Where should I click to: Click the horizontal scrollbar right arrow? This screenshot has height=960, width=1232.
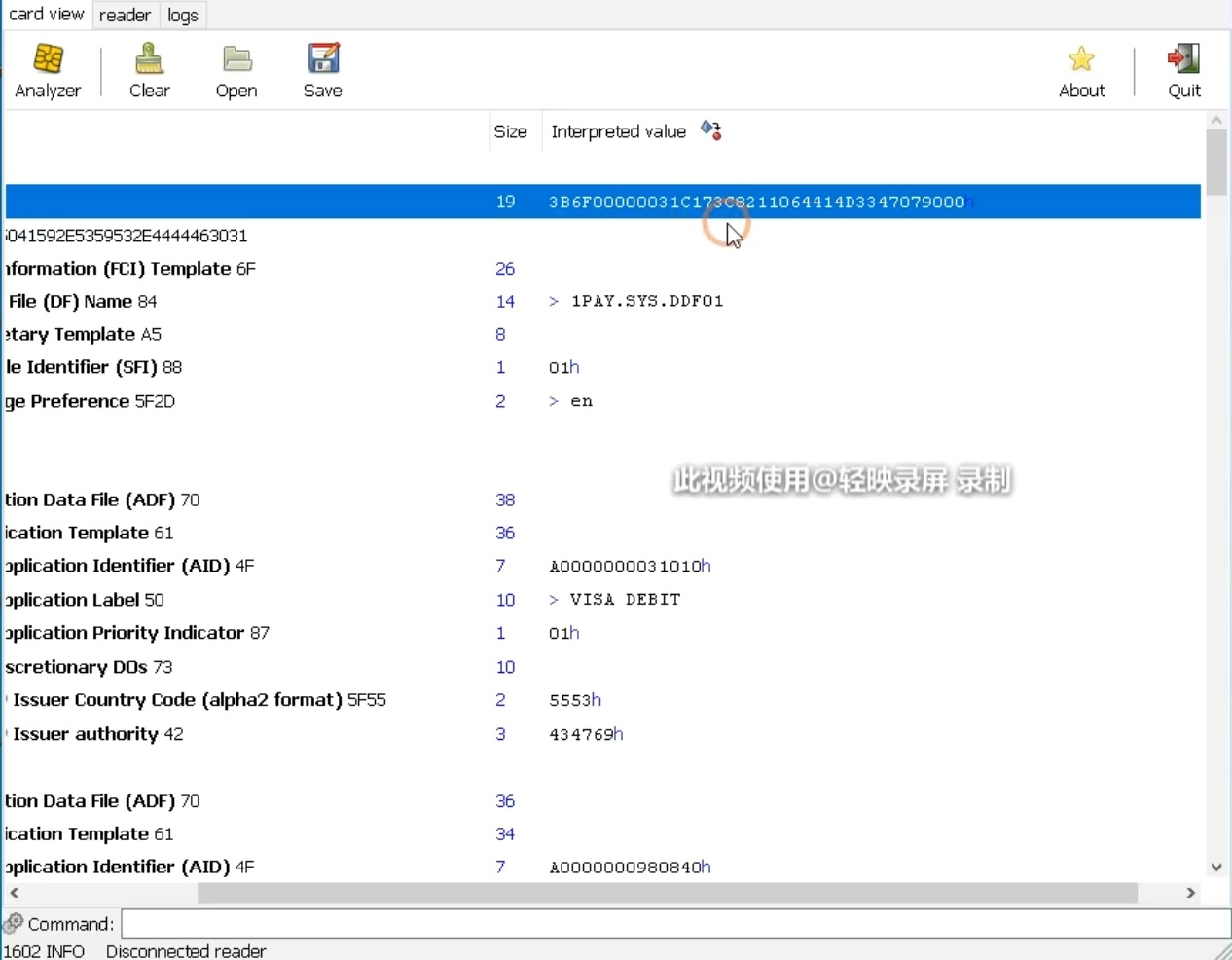pos(1190,893)
